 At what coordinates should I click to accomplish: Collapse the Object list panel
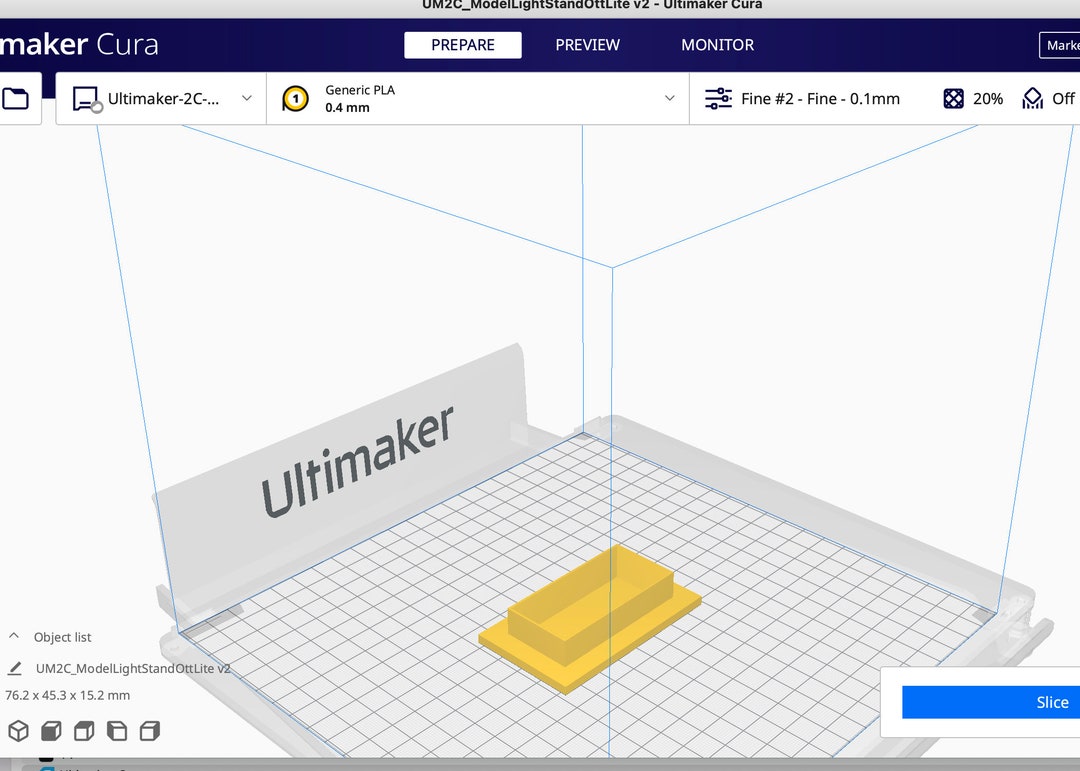click(x=14, y=636)
